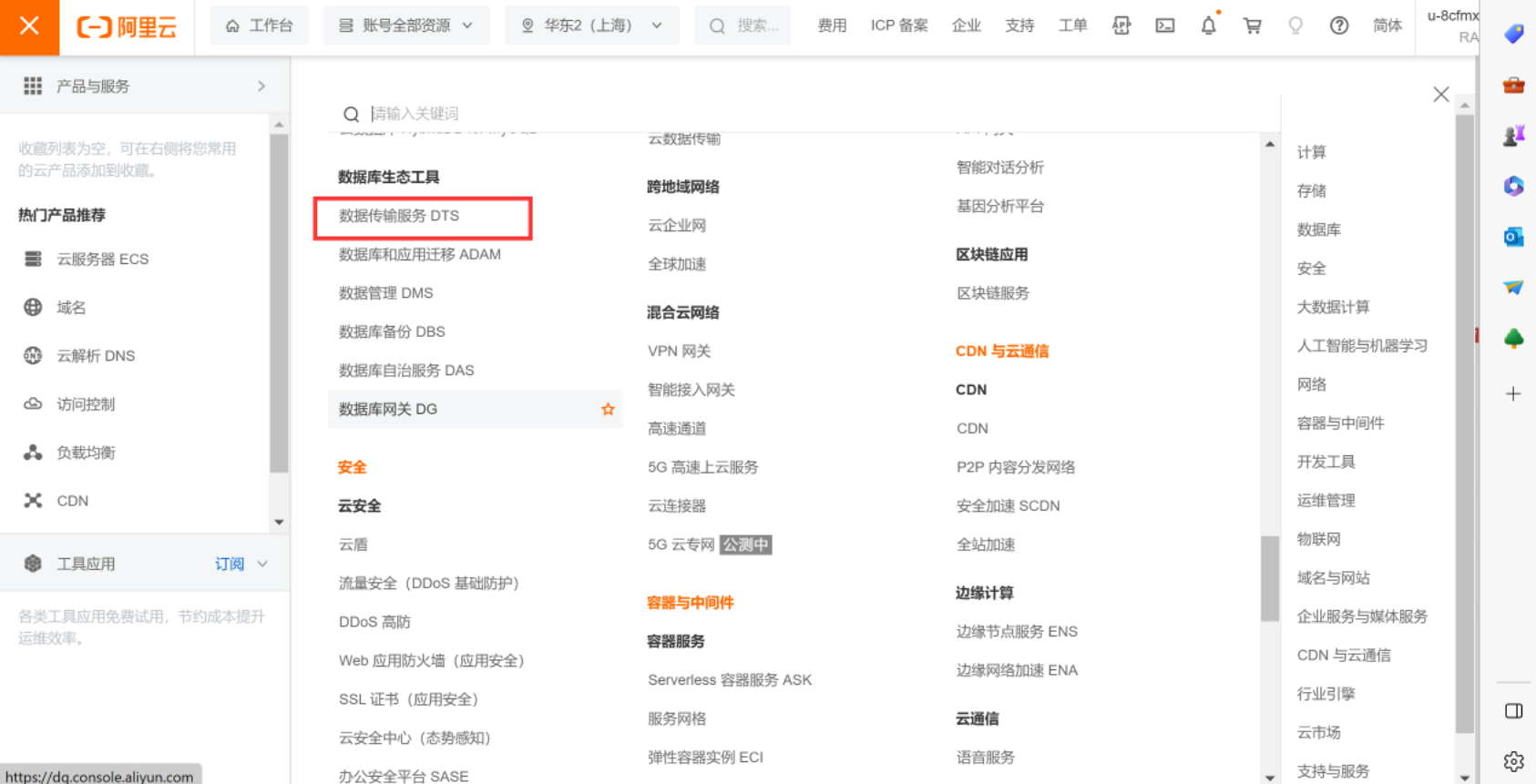Expand the 工具应用 chevron
Screen dimensions: 1536x784
click(262, 564)
